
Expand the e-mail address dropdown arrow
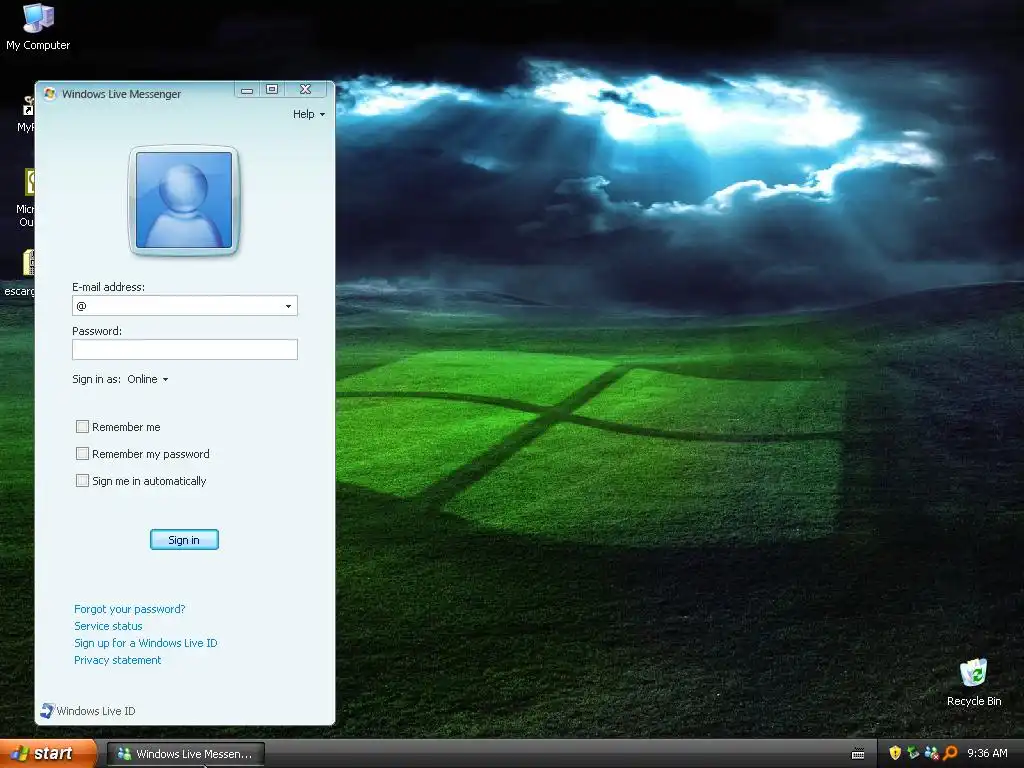pyautogui.click(x=288, y=306)
